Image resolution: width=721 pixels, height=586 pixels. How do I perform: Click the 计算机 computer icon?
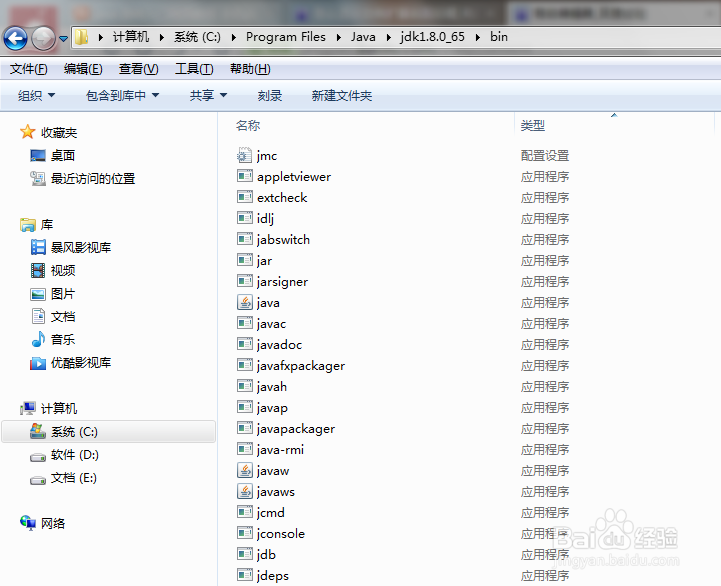pyautogui.click(x=28, y=408)
